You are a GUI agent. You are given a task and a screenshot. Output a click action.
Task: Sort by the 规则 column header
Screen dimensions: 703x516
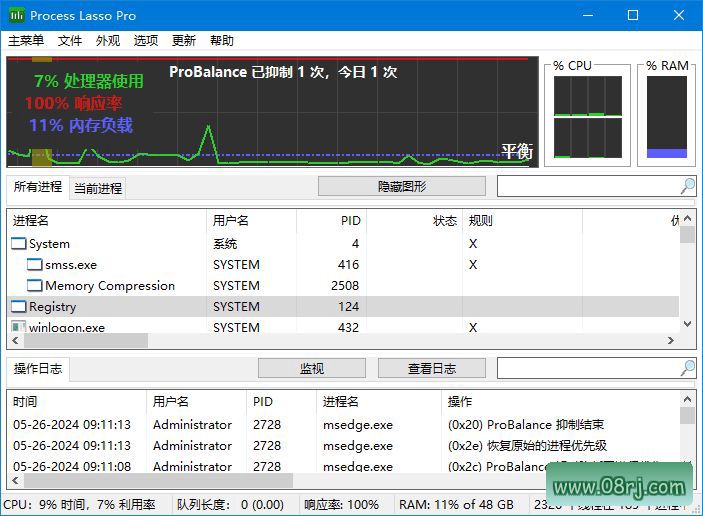point(522,221)
